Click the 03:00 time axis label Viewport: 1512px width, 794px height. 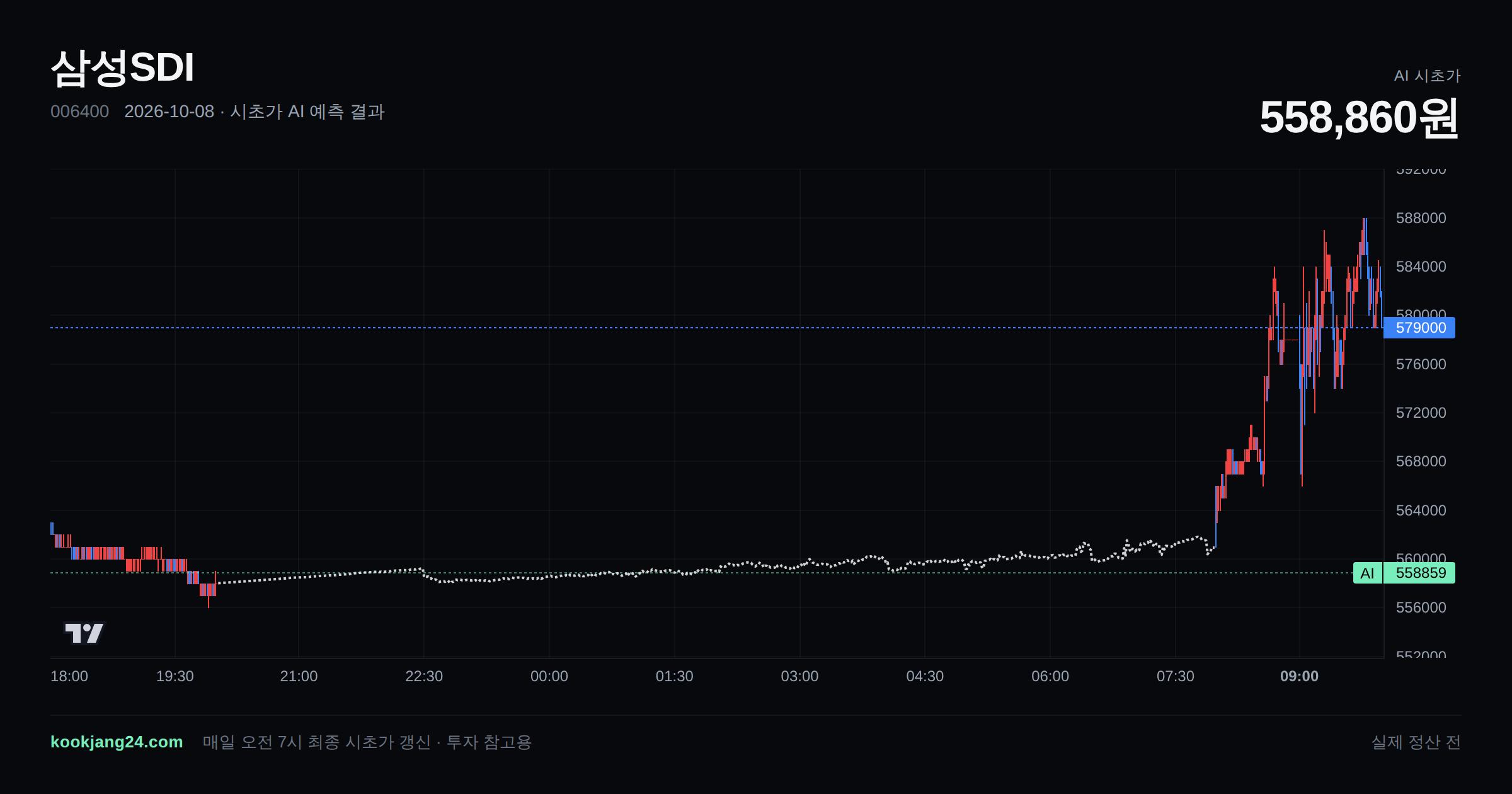click(799, 676)
